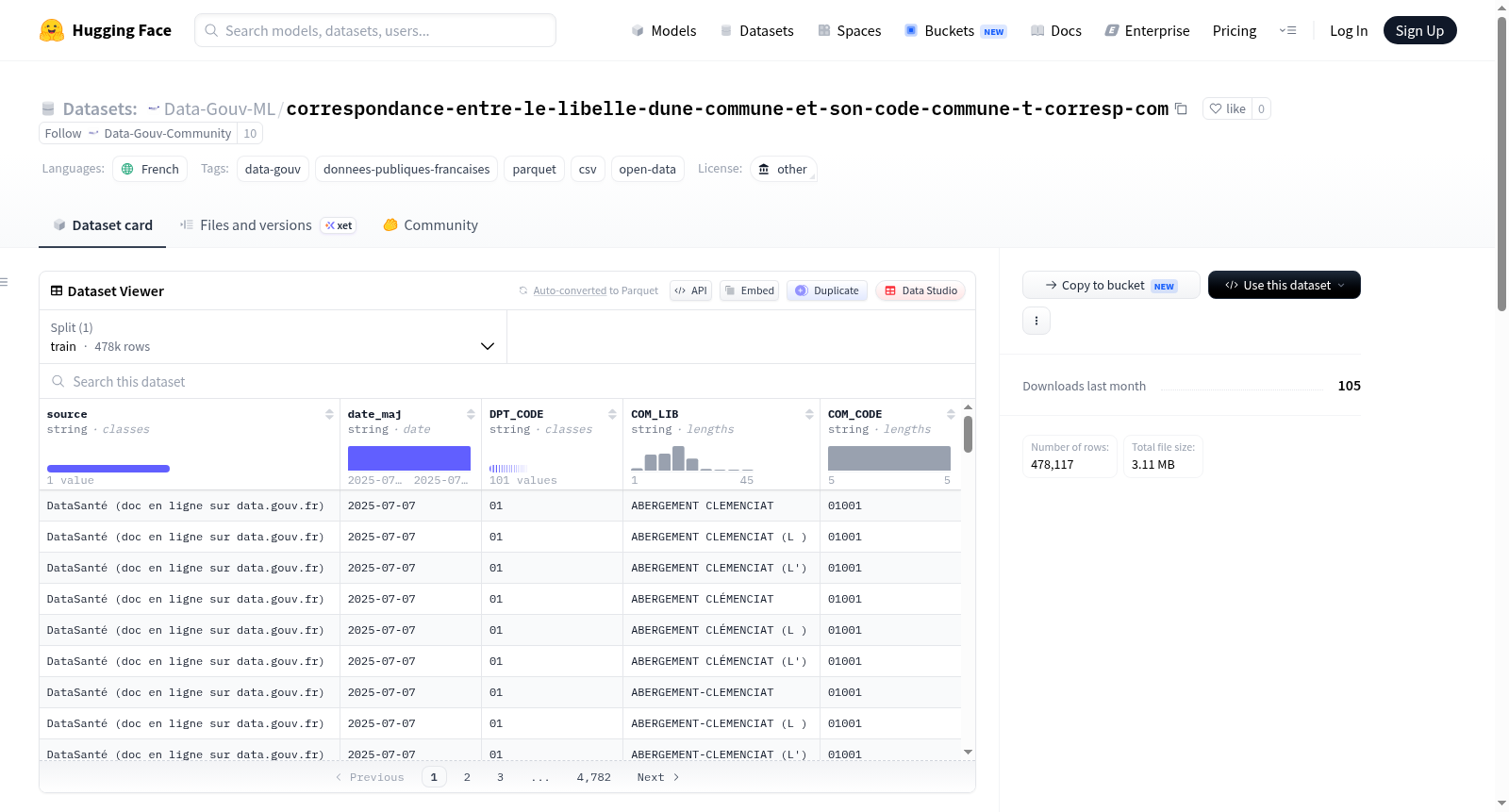Screen dimensions: 1509x812
Task: Open Data Studio
Action: pyautogui.click(x=920, y=290)
